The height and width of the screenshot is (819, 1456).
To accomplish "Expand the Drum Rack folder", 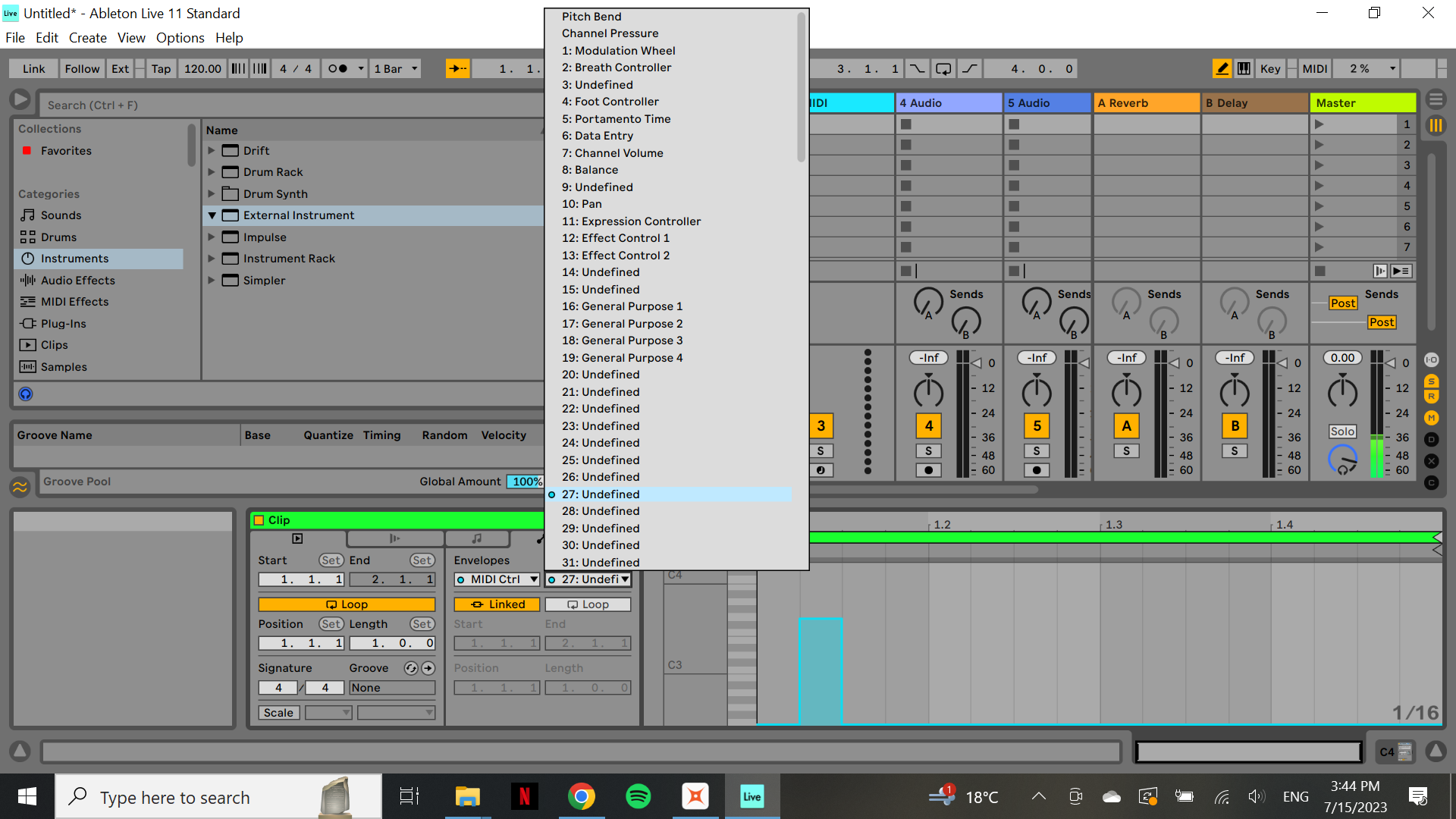I will (x=212, y=172).
